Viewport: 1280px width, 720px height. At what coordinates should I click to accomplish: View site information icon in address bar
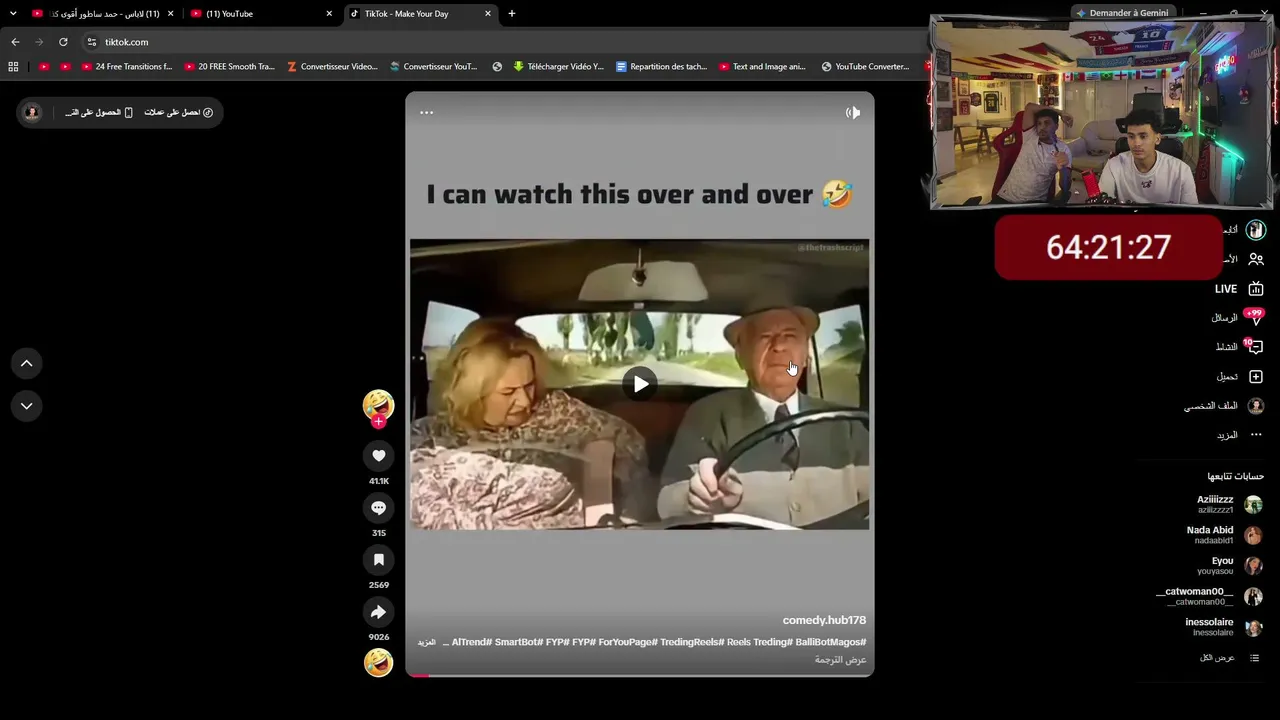92,42
